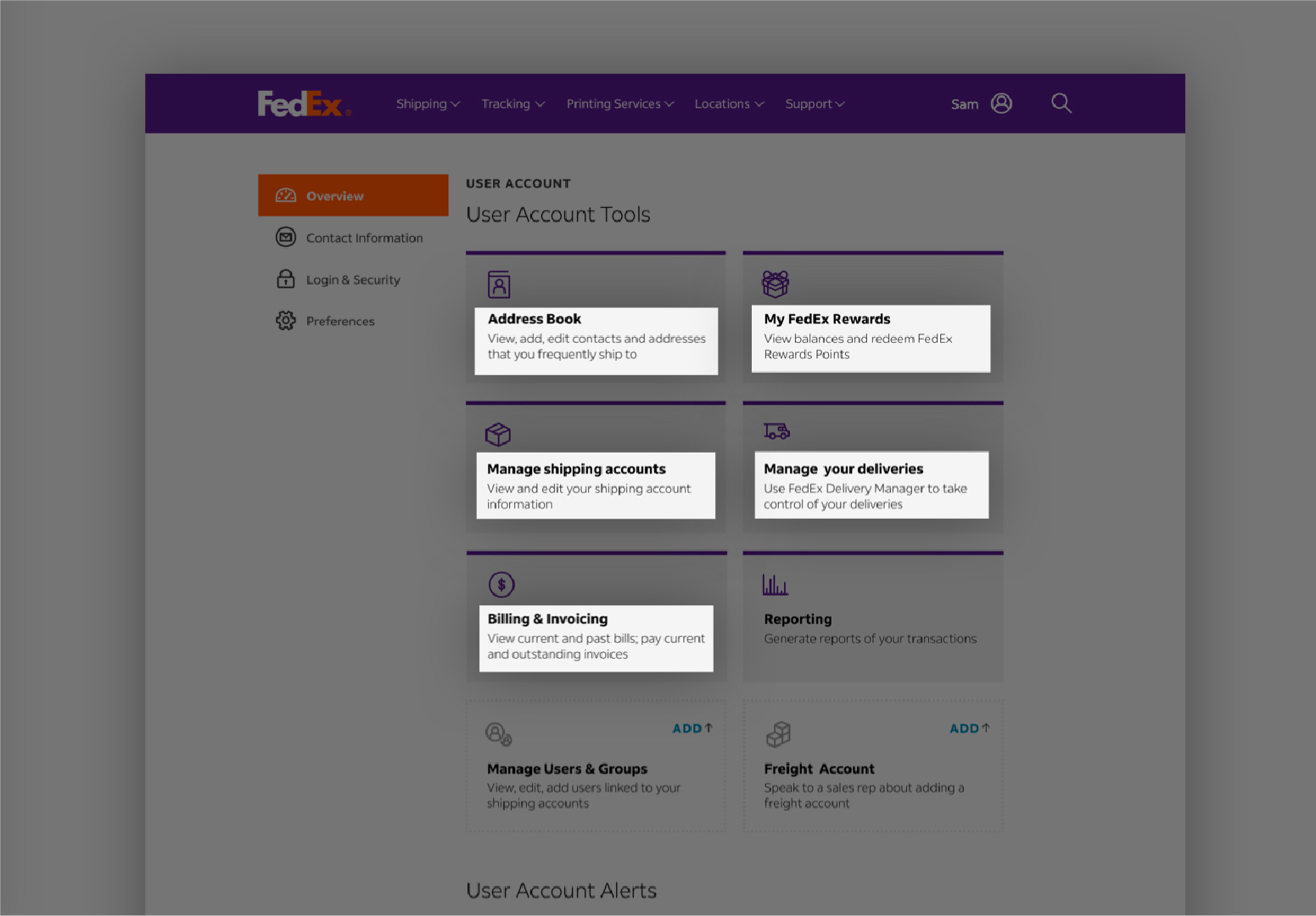1316x916 pixels.
Task: Expand the Shipping menu
Action: point(428,104)
